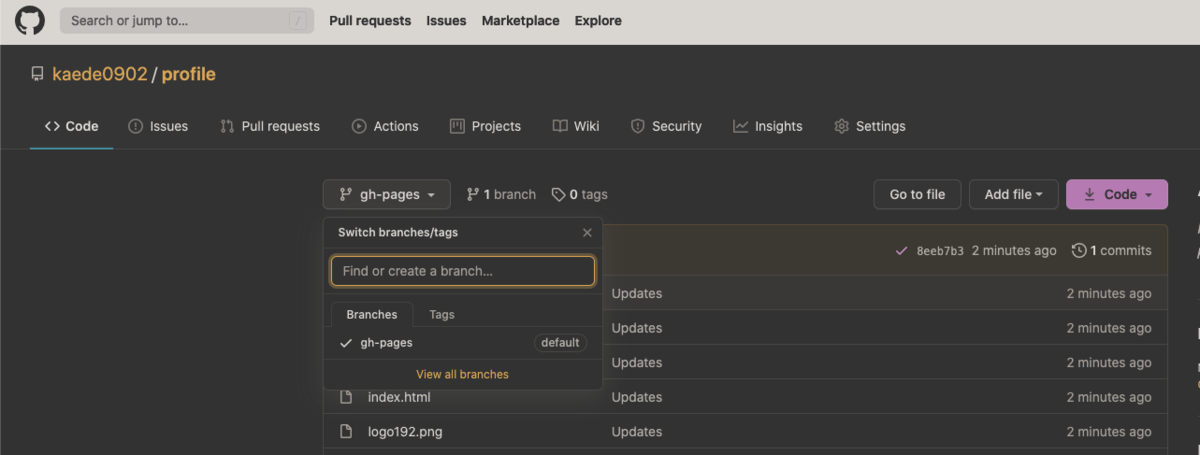Image resolution: width=1200 pixels, height=455 pixels.
Task: Open GitHub home via the Octocat logo
Action: click(x=29, y=20)
